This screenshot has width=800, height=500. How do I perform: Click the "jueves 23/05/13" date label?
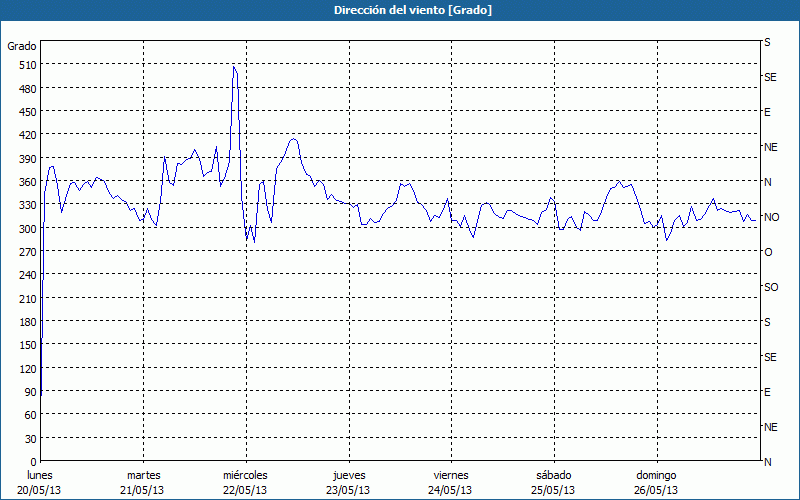point(347,482)
